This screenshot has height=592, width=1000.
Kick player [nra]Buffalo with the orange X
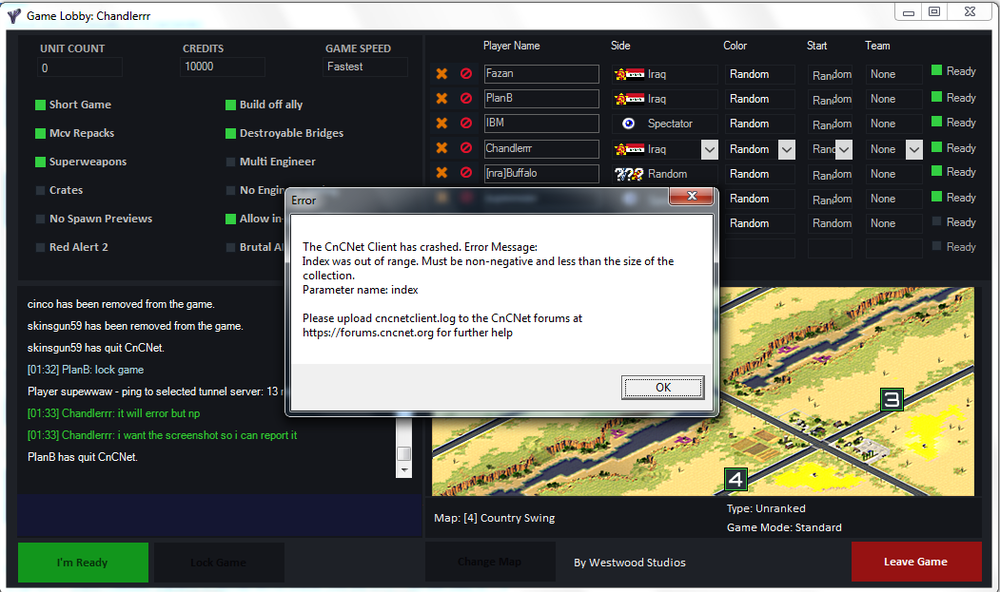point(441,173)
